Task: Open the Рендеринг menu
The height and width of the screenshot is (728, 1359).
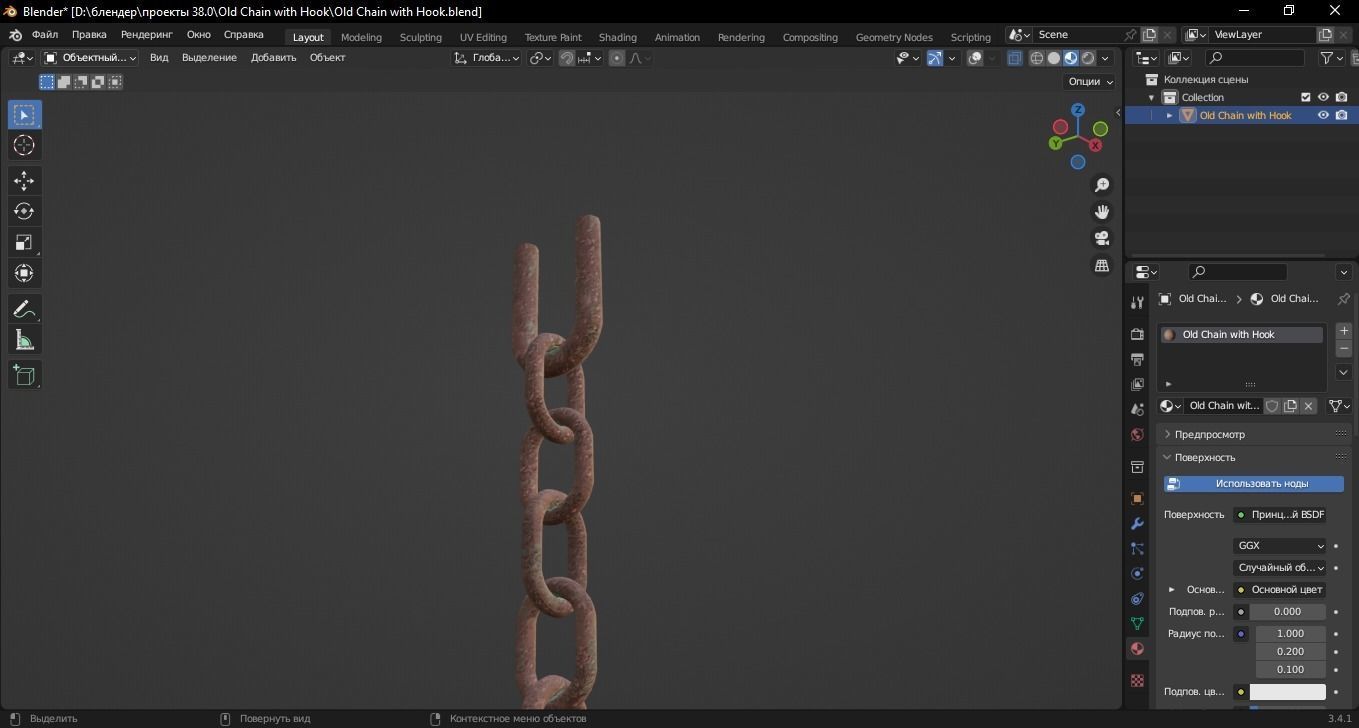Action: pos(147,35)
